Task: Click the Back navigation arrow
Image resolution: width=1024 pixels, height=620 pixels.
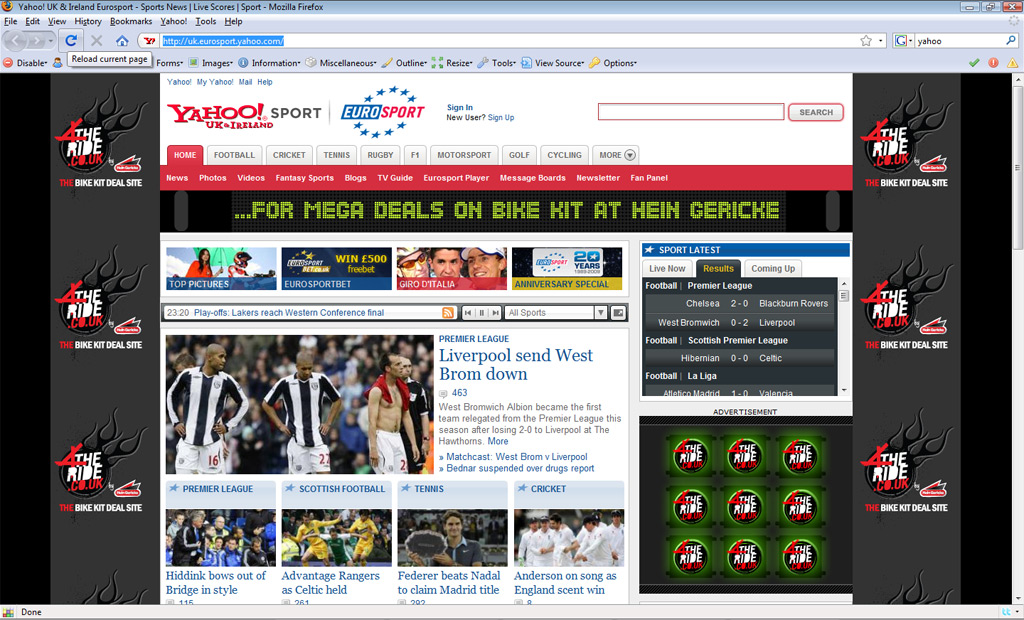Action: point(15,41)
